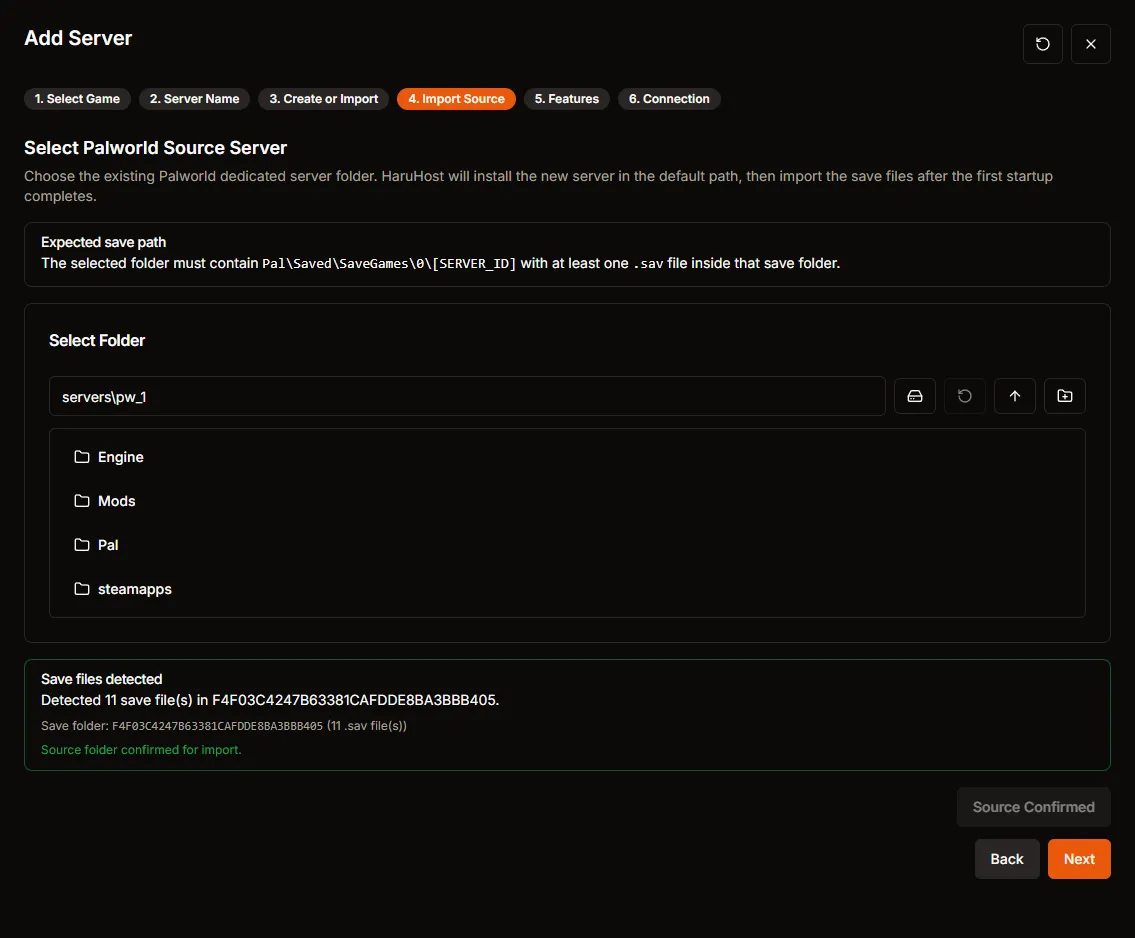Click the folder icon beside Engine
1135x938 pixels.
81,457
